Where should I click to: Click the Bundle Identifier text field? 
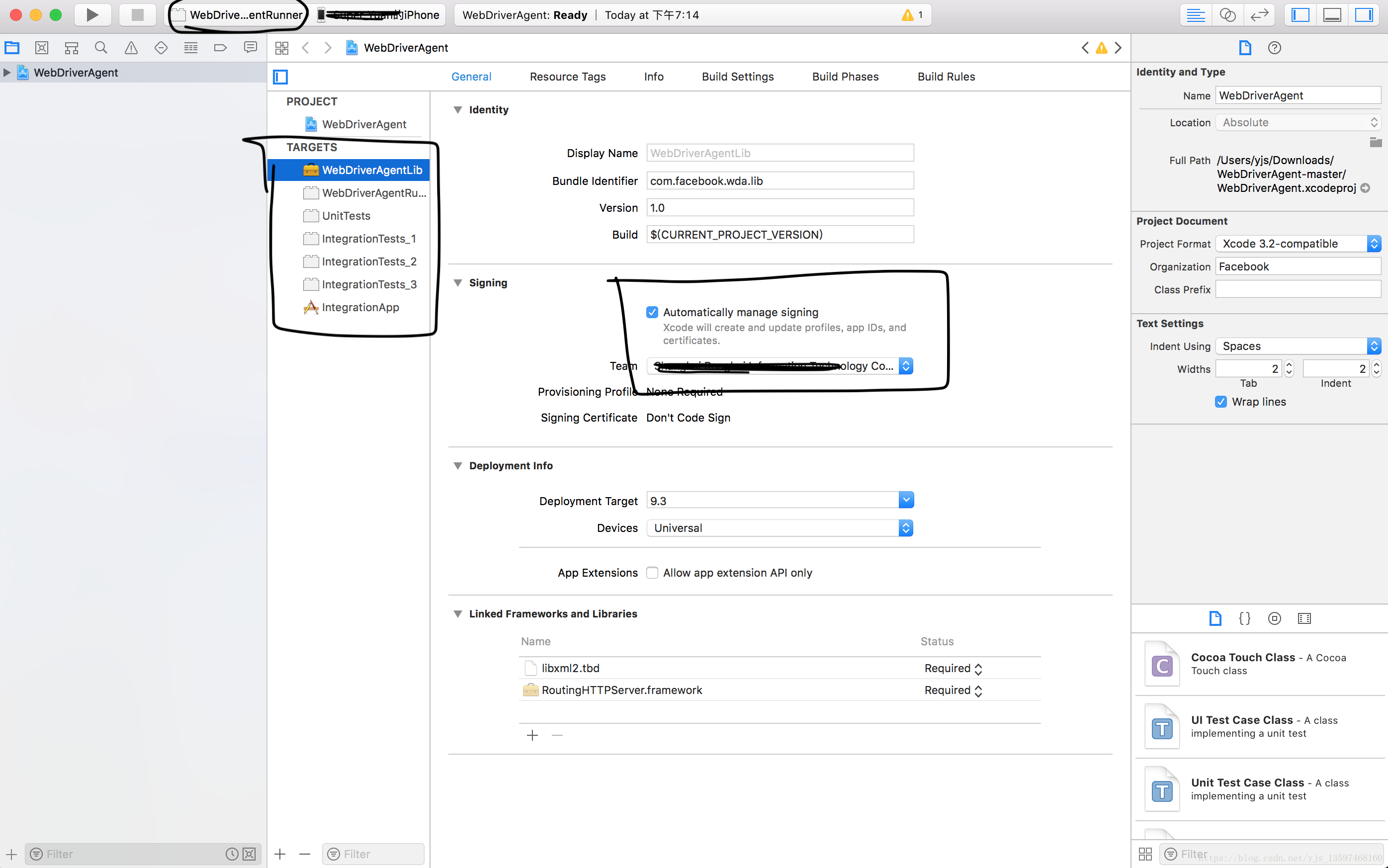tap(780, 181)
